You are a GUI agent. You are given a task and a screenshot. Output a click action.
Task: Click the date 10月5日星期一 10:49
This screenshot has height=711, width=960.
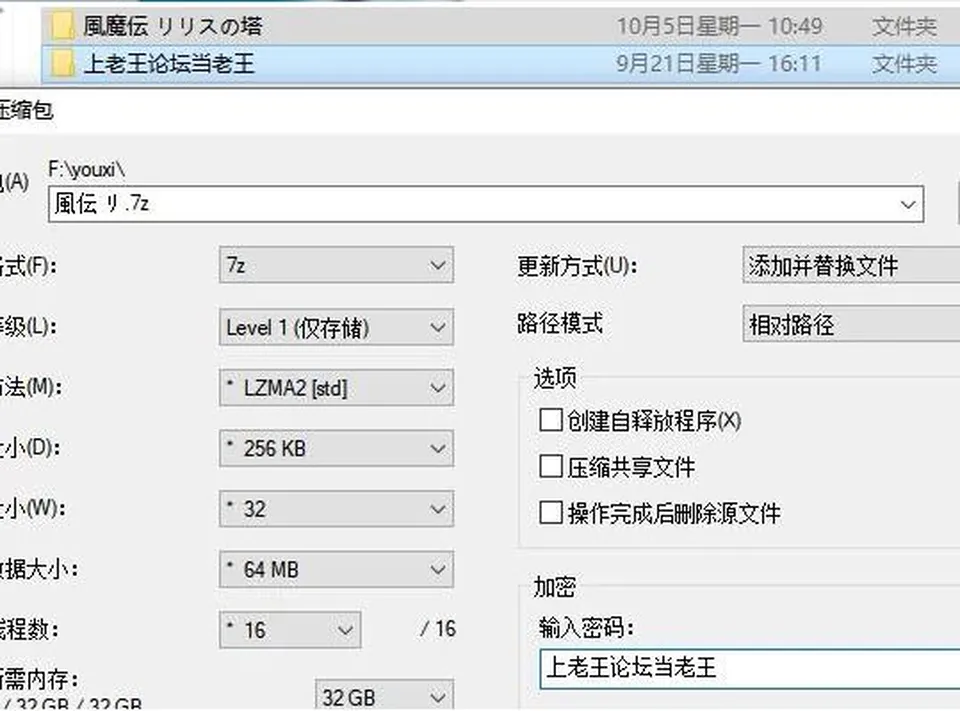click(719, 26)
